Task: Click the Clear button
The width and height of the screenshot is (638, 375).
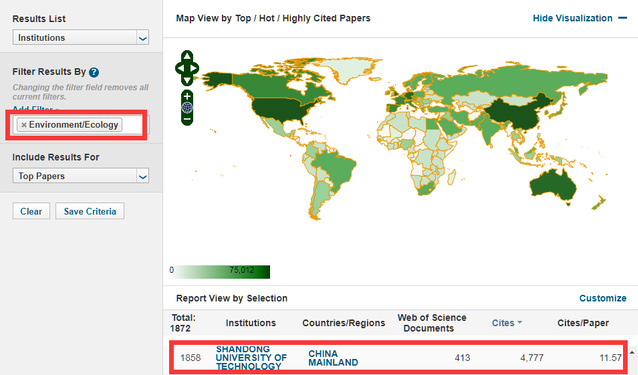Action: tap(31, 211)
